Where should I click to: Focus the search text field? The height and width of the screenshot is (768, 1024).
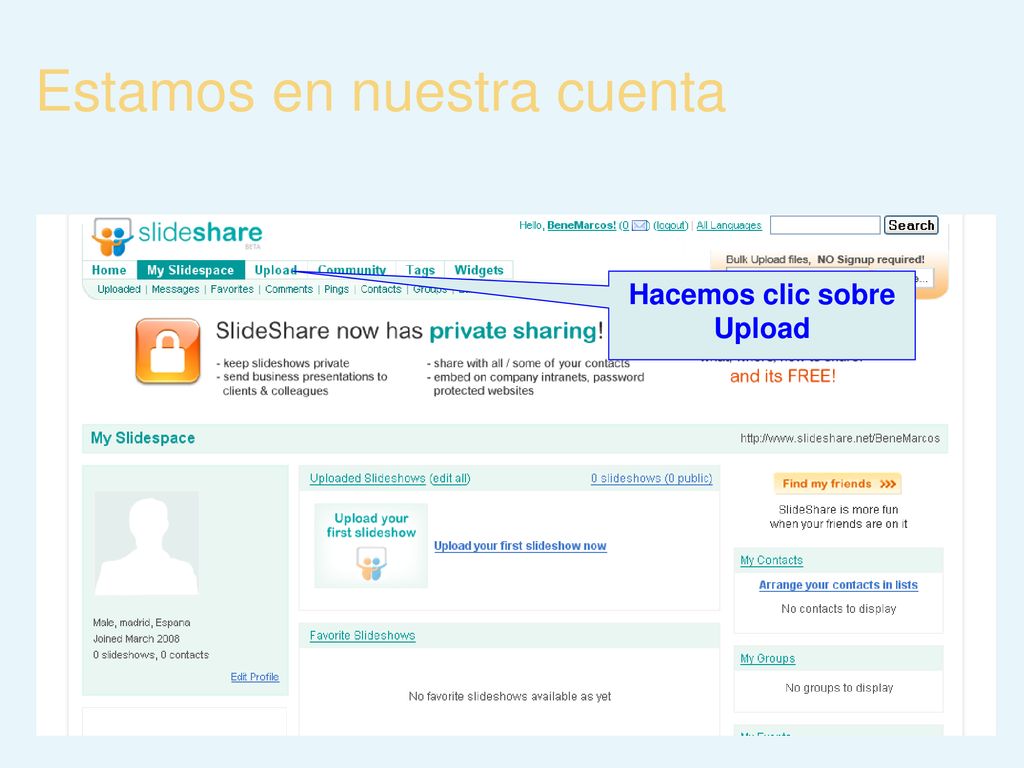pyautogui.click(x=825, y=225)
